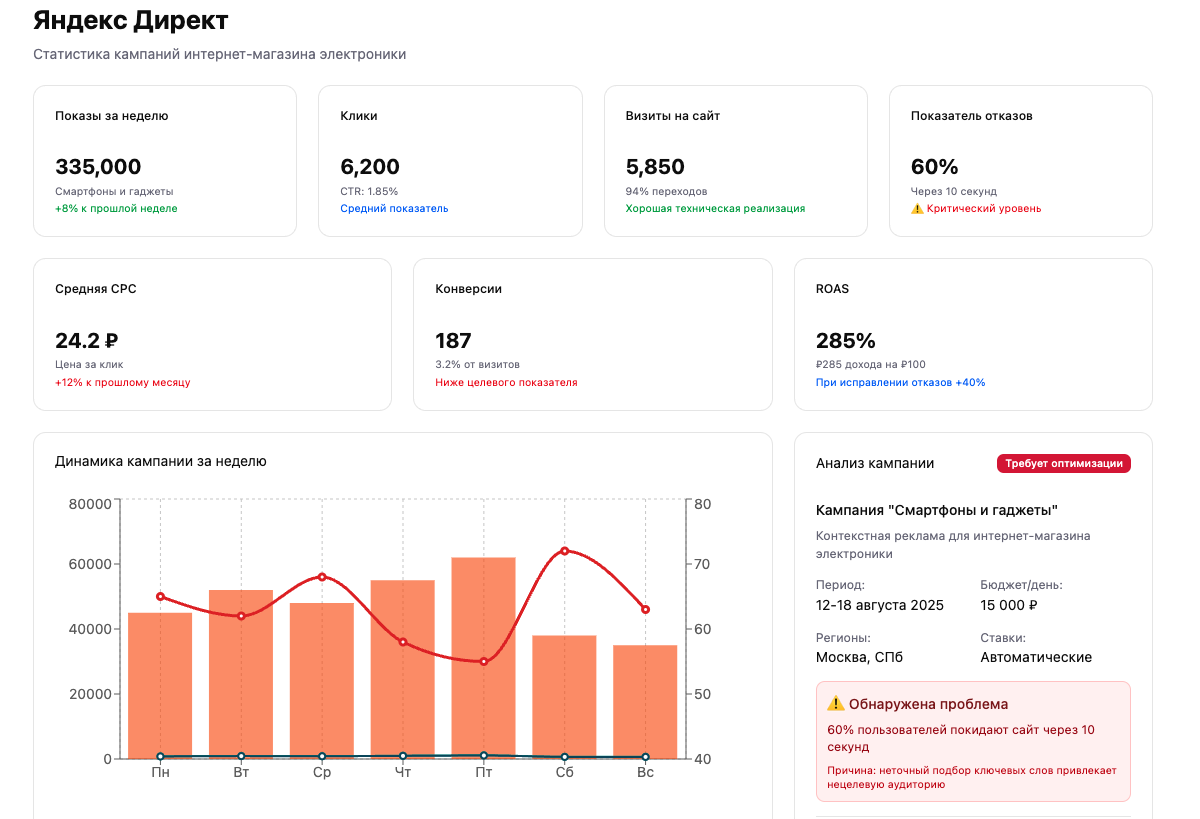Screen dimensions: 1200x819
Task: Select the tallest orange bar, Пт
Action: 484,658
